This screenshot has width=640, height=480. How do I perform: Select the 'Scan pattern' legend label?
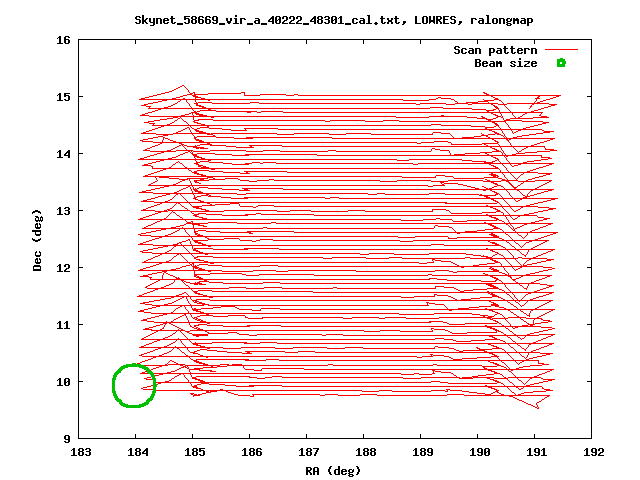coord(495,50)
